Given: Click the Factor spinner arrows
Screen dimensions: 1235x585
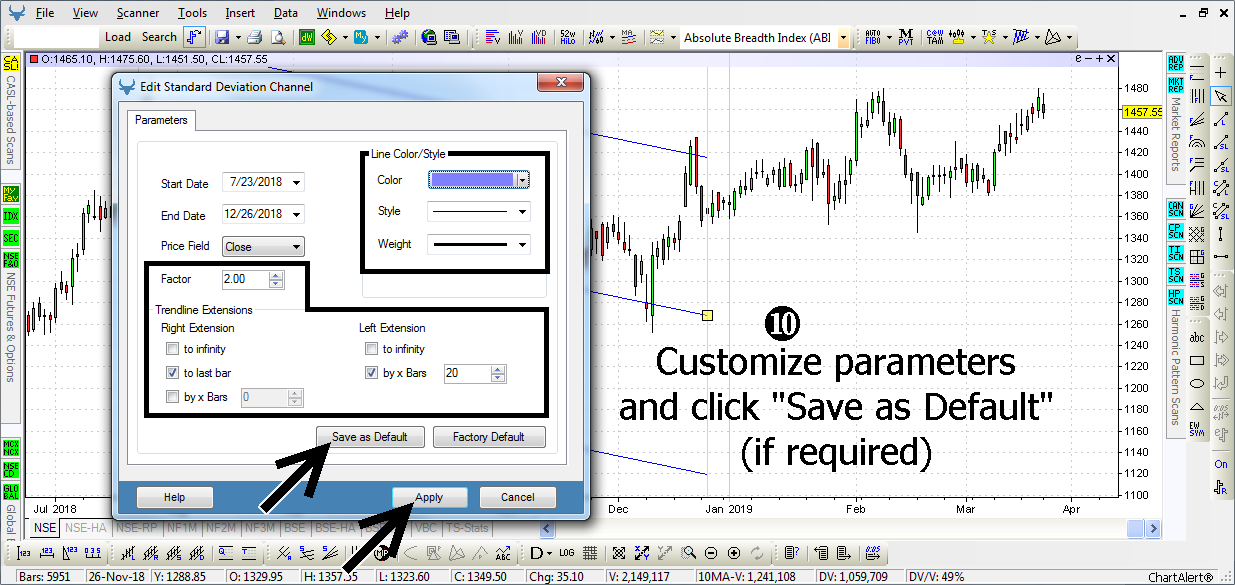Looking at the screenshot, I should [277, 280].
